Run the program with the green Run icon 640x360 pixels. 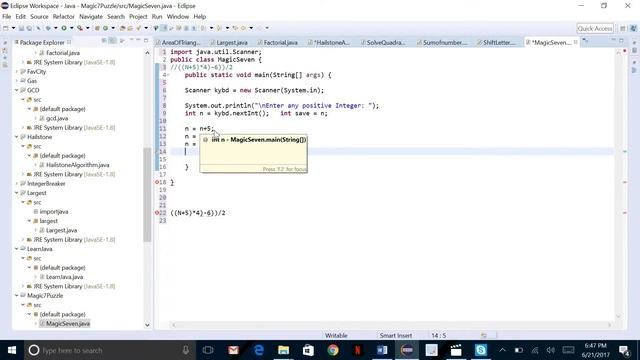tap(64, 28)
